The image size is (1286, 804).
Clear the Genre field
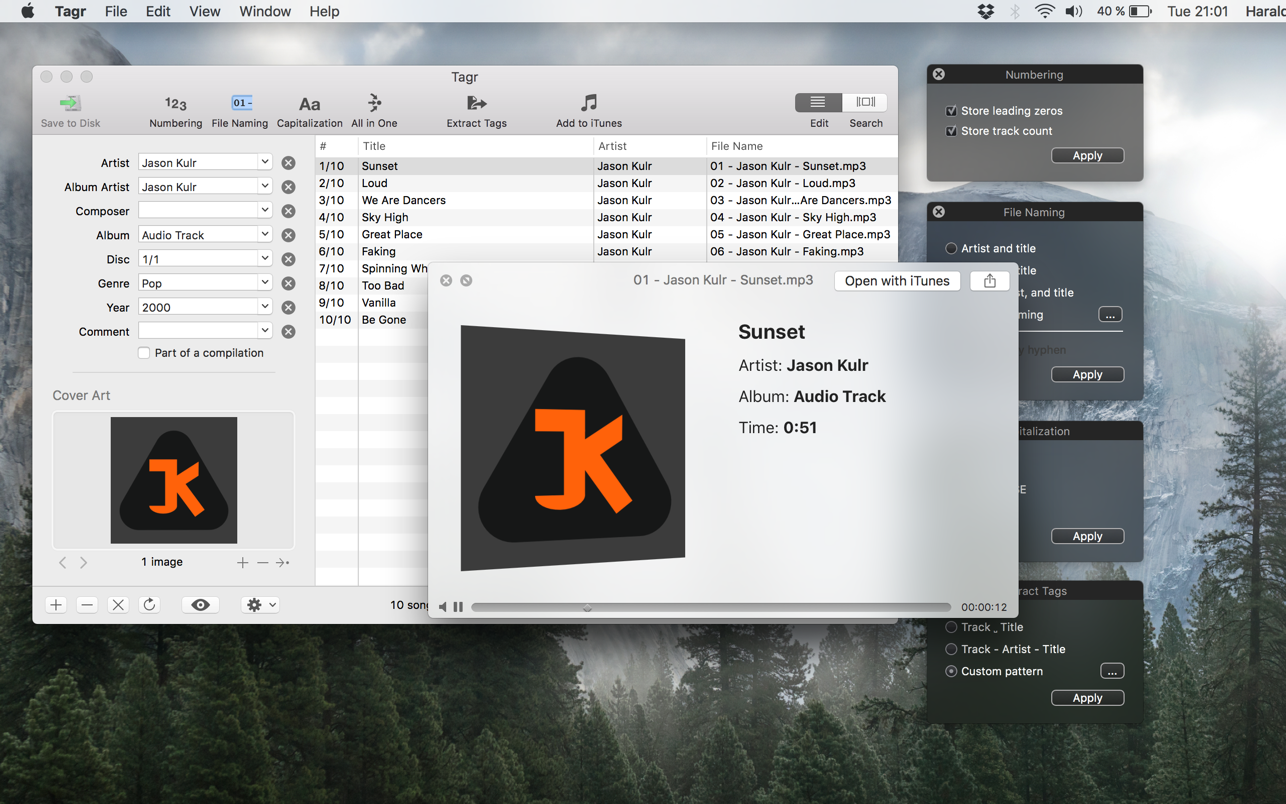288,283
